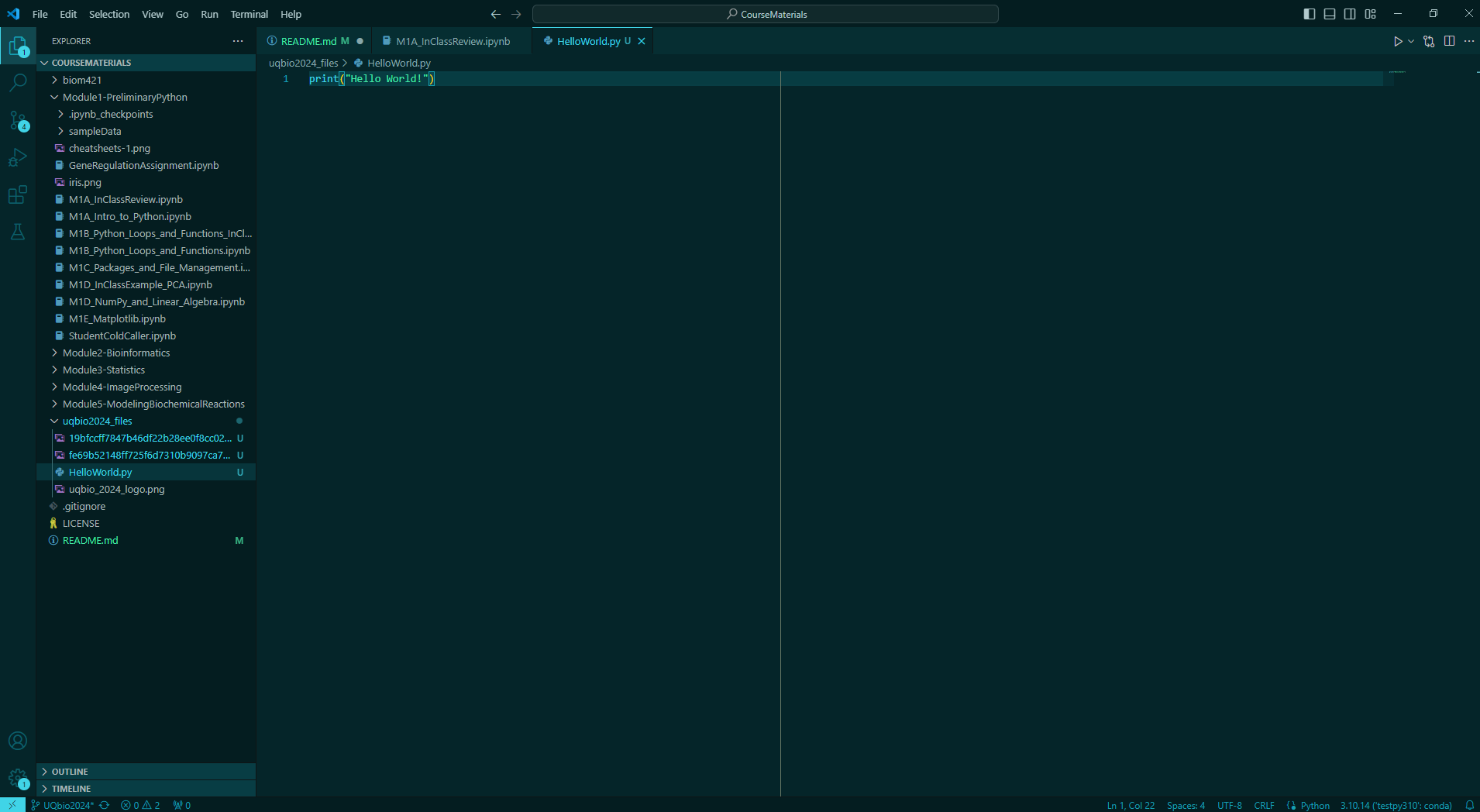Expand the OUTLINE section
The width and height of the screenshot is (1480, 812).
tap(146, 772)
